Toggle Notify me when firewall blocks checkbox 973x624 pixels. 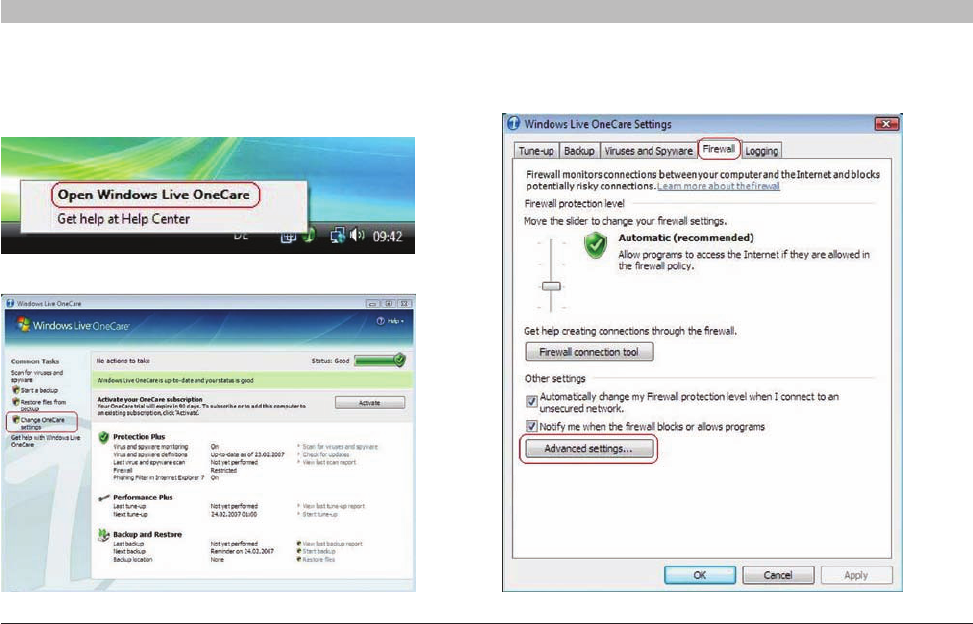coord(531,426)
